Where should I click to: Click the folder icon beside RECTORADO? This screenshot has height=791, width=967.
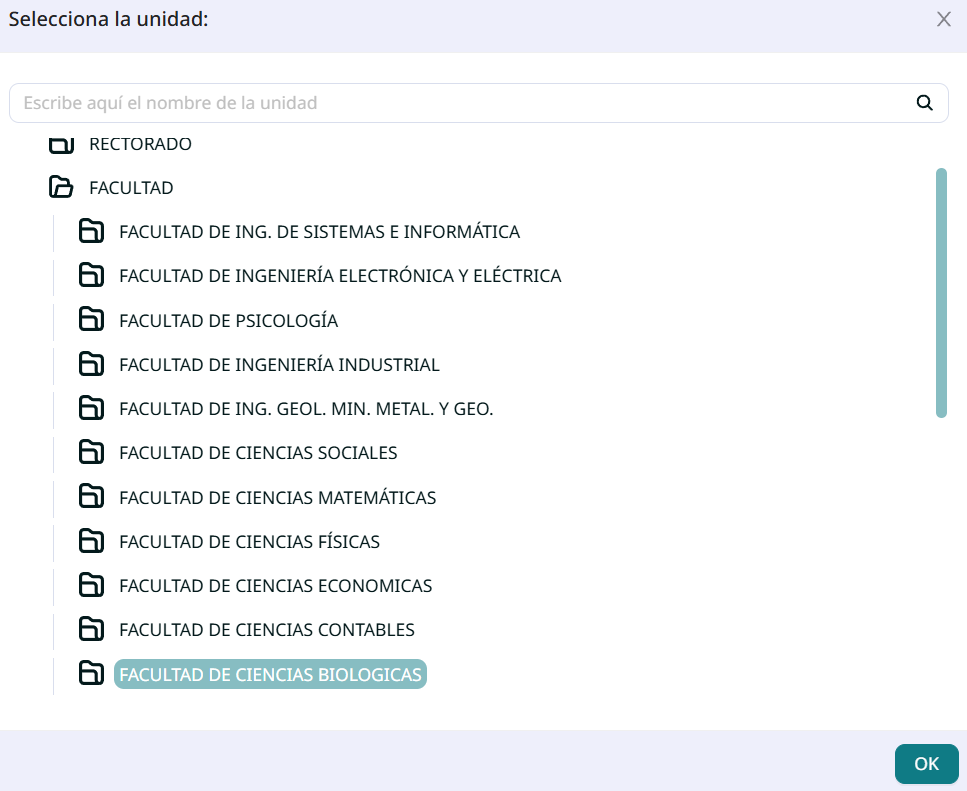[62, 145]
